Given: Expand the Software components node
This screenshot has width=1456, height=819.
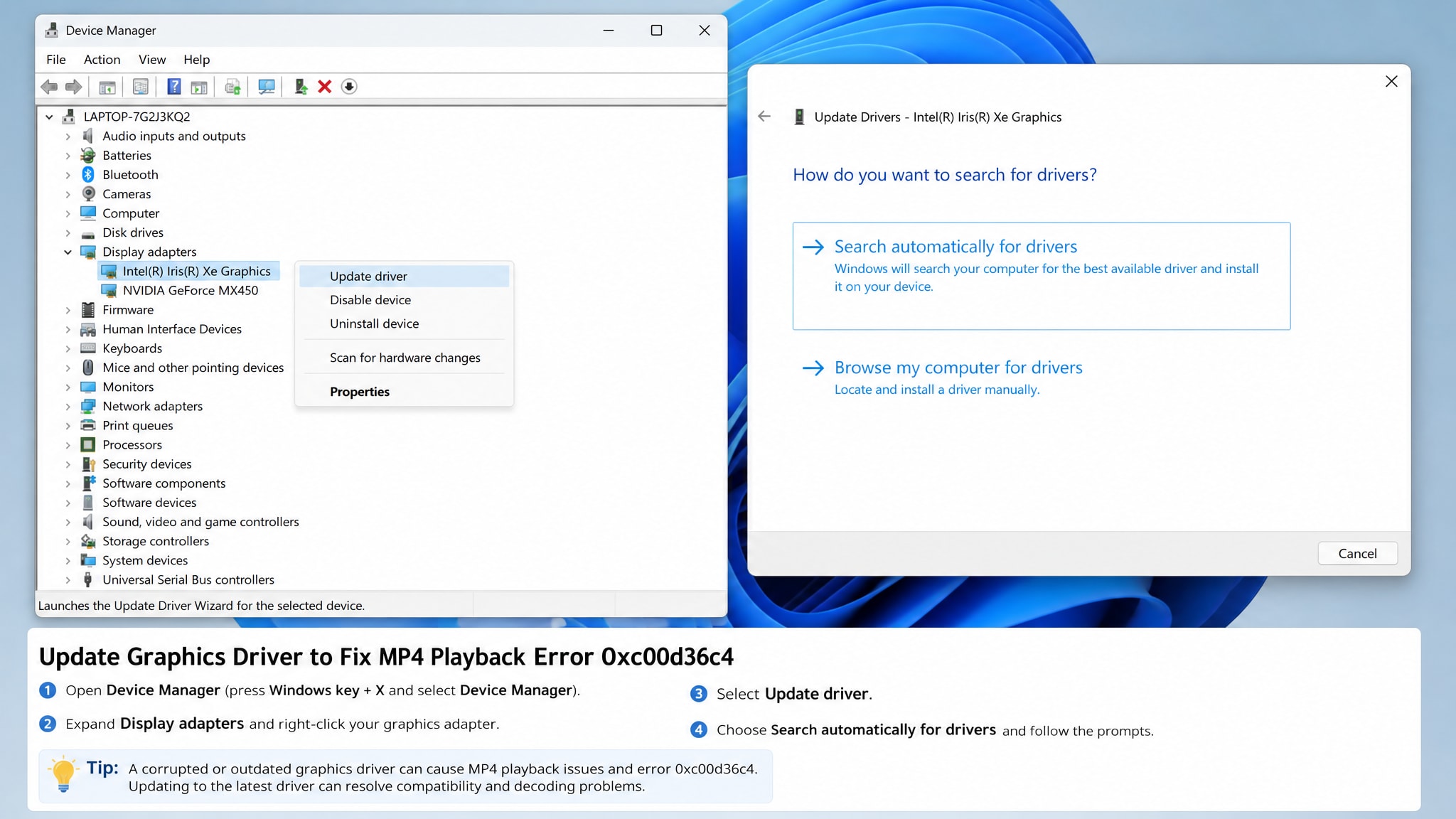Looking at the screenshot, I should 68,483.
